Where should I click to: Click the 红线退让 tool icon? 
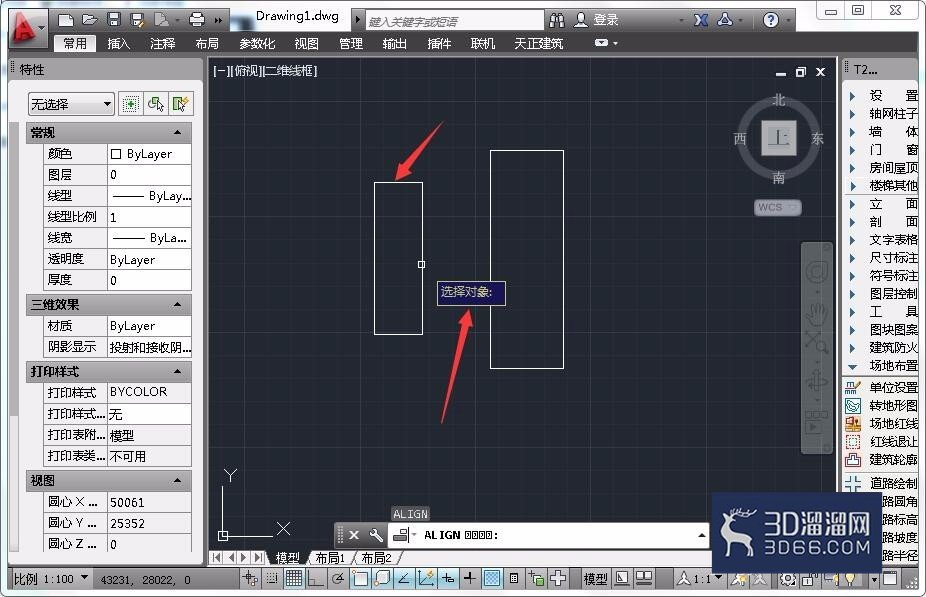tap(853, 442)
